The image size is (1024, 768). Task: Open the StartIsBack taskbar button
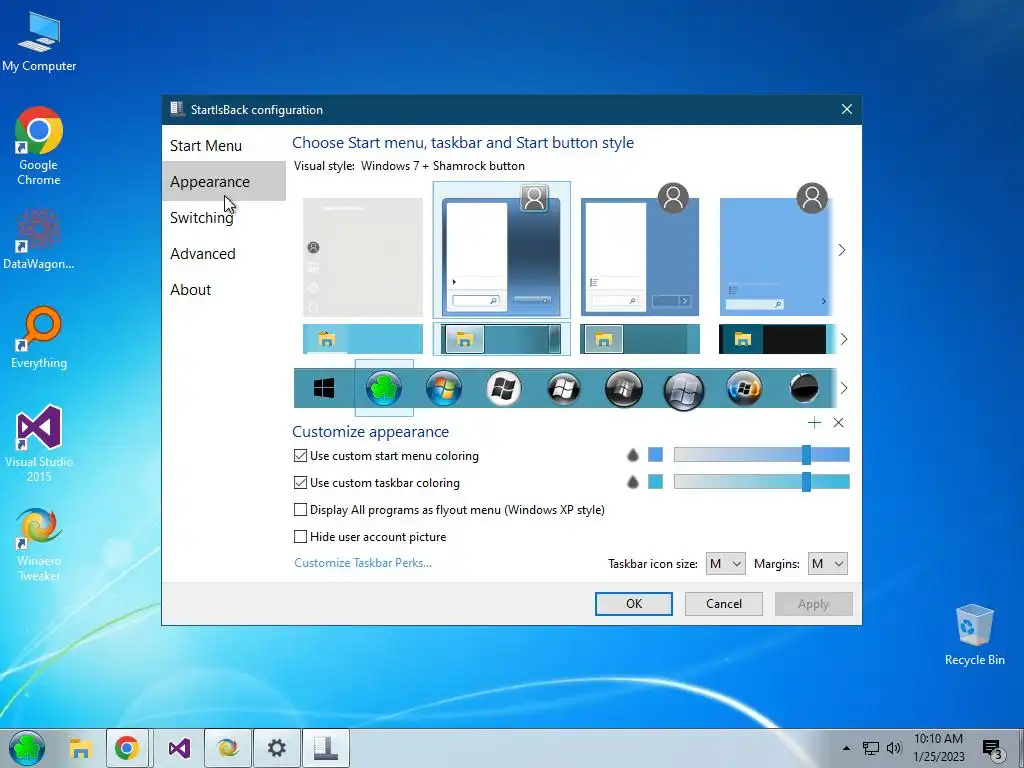click(325, 748)
